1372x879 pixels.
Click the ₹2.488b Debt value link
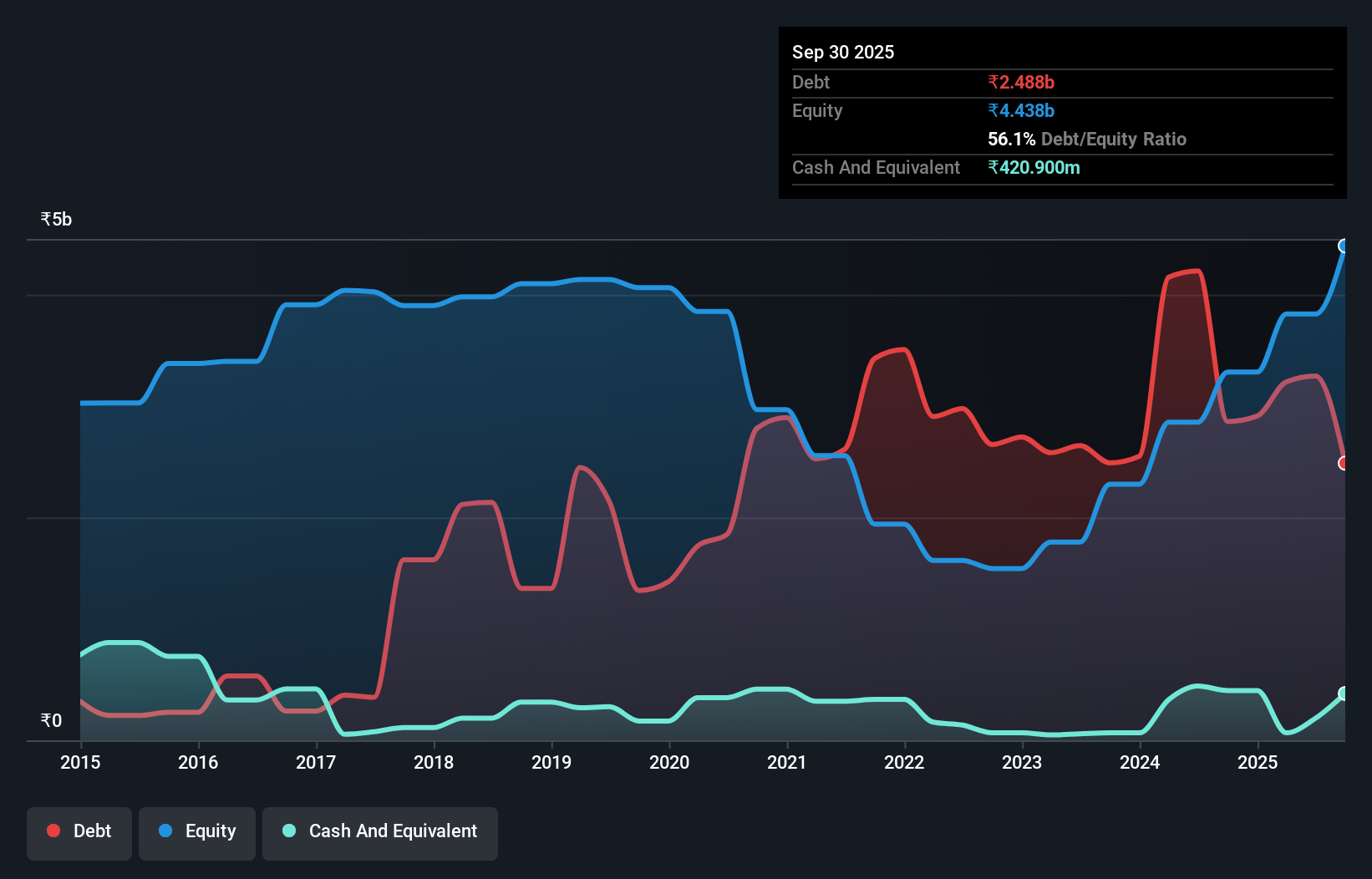[1020, 82]
